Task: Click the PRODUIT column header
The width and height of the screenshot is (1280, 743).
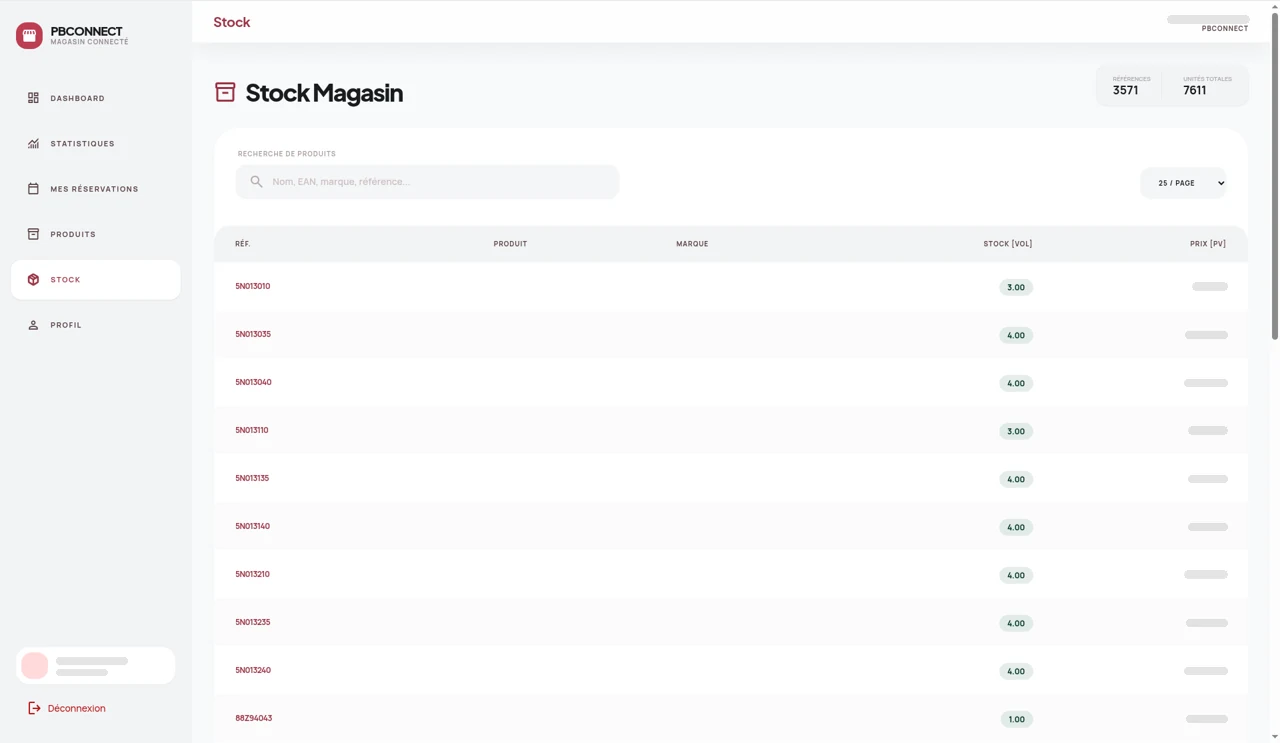Action: coord(510,244)
